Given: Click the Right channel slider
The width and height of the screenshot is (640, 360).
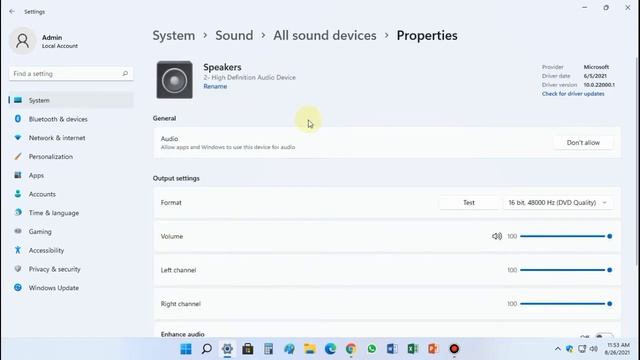Looking at the screenshot, I should tap(566, 304).
